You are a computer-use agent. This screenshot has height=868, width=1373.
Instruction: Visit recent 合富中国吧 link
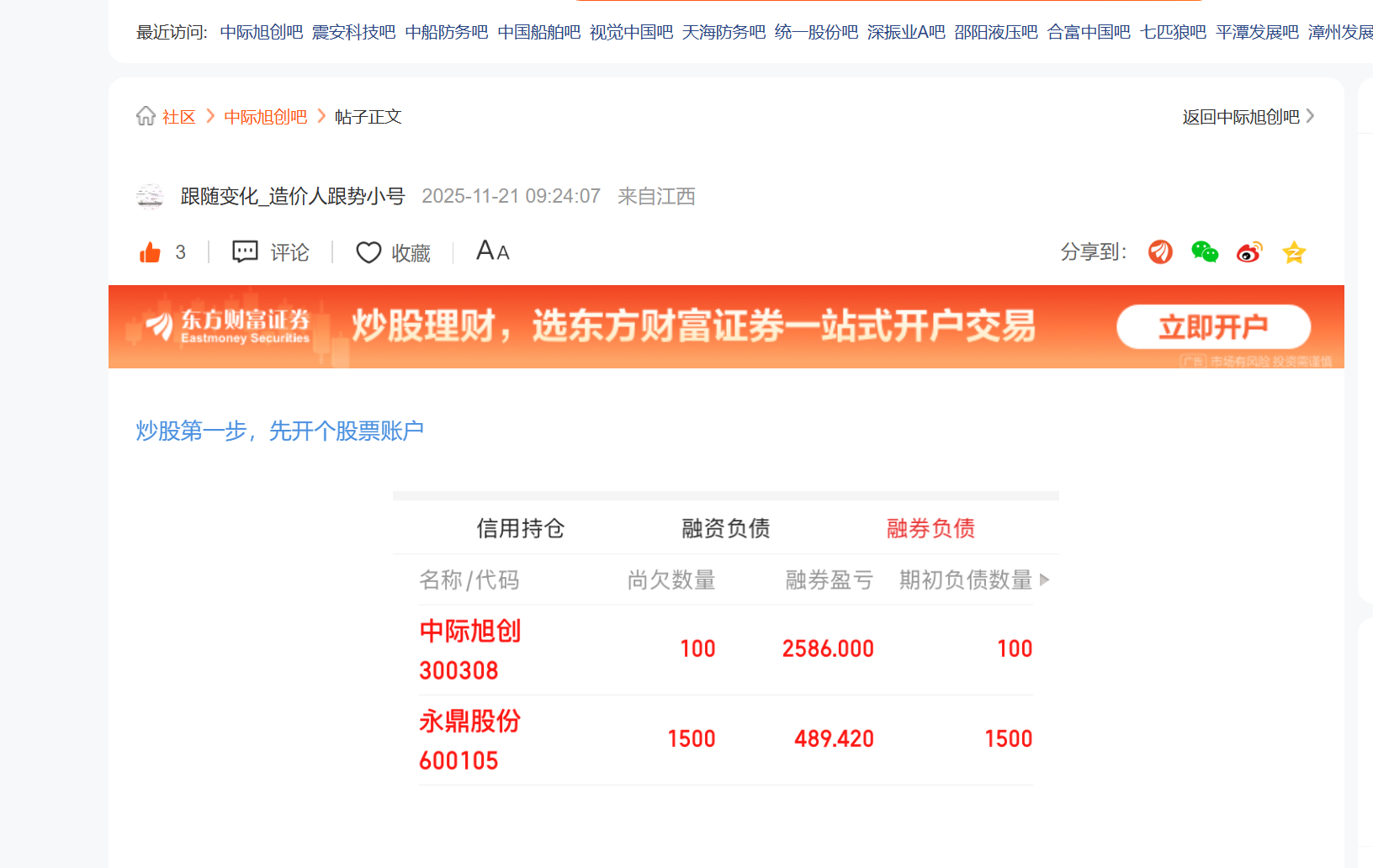tap(1089, 32)
